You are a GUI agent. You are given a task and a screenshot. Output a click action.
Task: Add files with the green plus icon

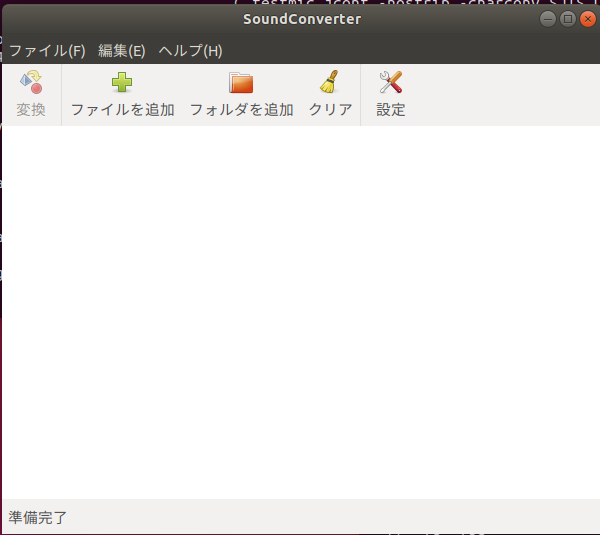click(x=122, y=82)
